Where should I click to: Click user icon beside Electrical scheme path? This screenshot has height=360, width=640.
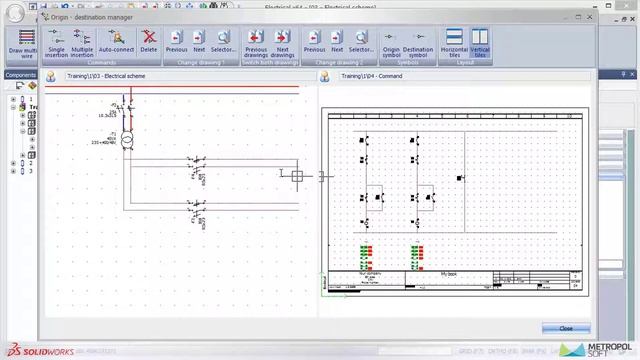[51, 76]
